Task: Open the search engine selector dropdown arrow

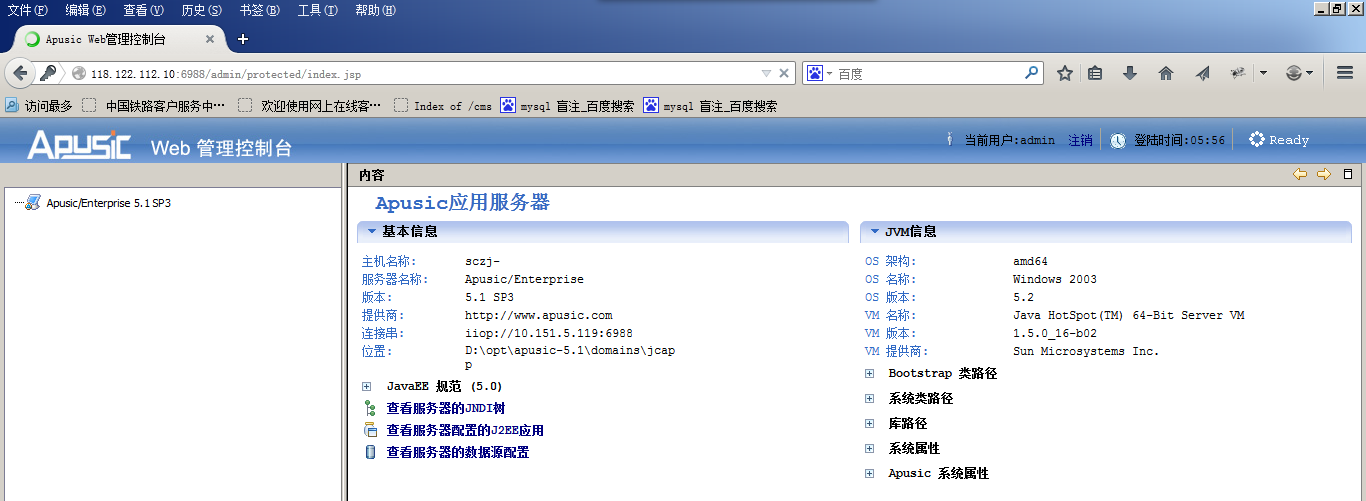Action: pyautogui.click(x=829, y=74)
